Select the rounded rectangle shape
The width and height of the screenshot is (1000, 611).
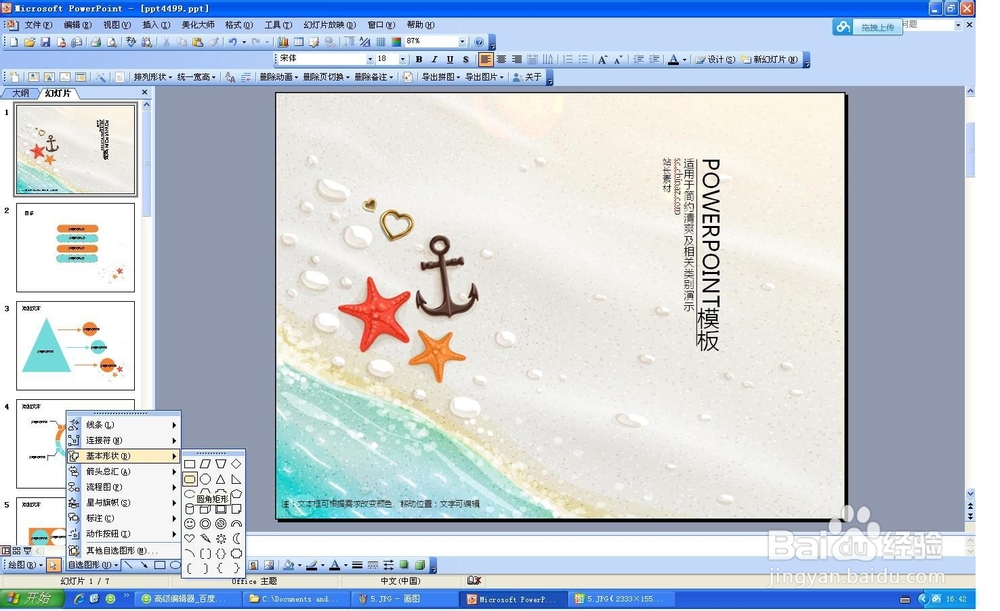(x=189, y=479)
